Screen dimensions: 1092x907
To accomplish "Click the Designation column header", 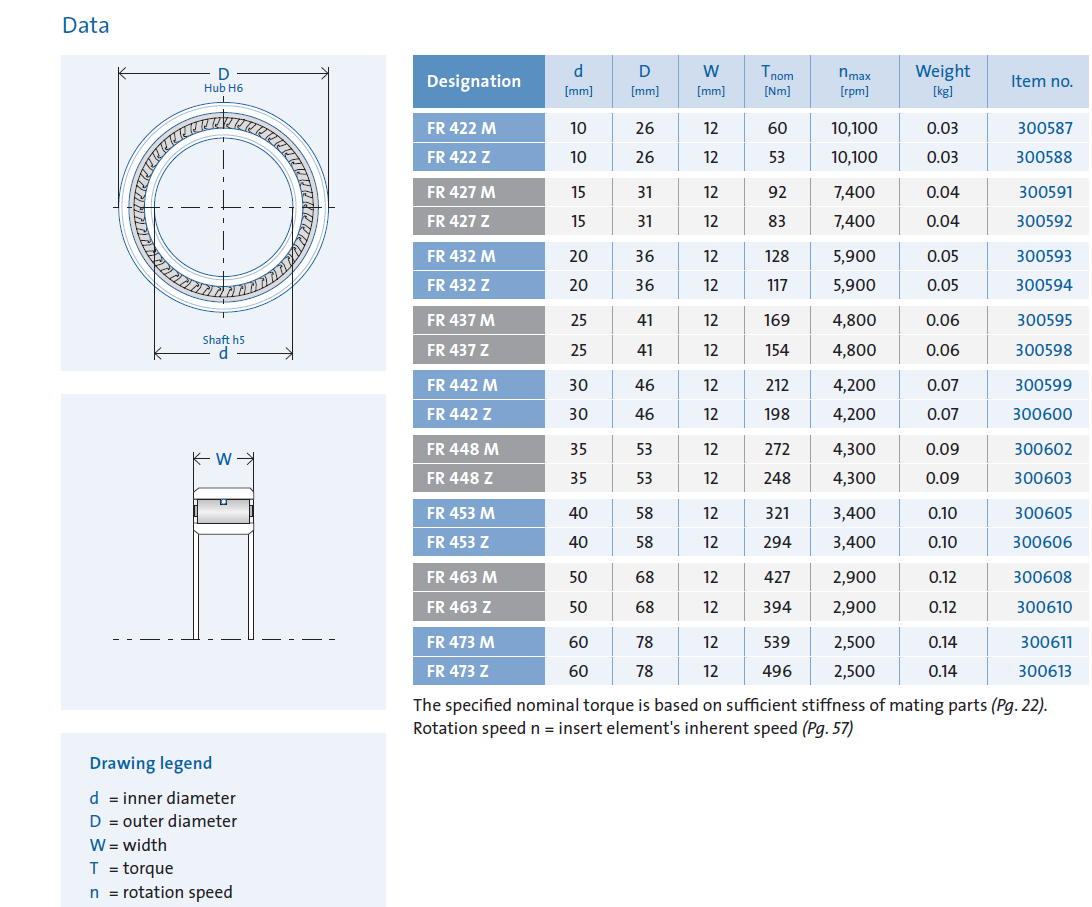I will 478,82.
